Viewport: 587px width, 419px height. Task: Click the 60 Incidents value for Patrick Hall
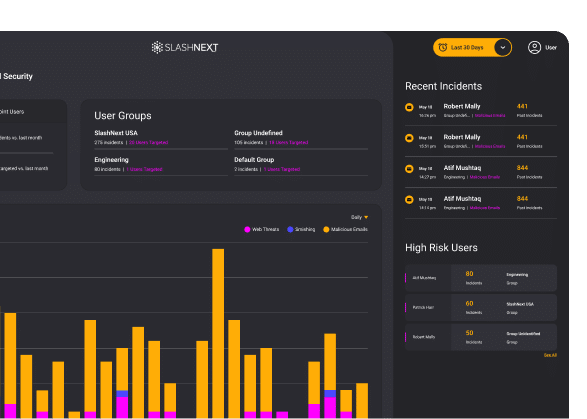(x=469, y=304)
